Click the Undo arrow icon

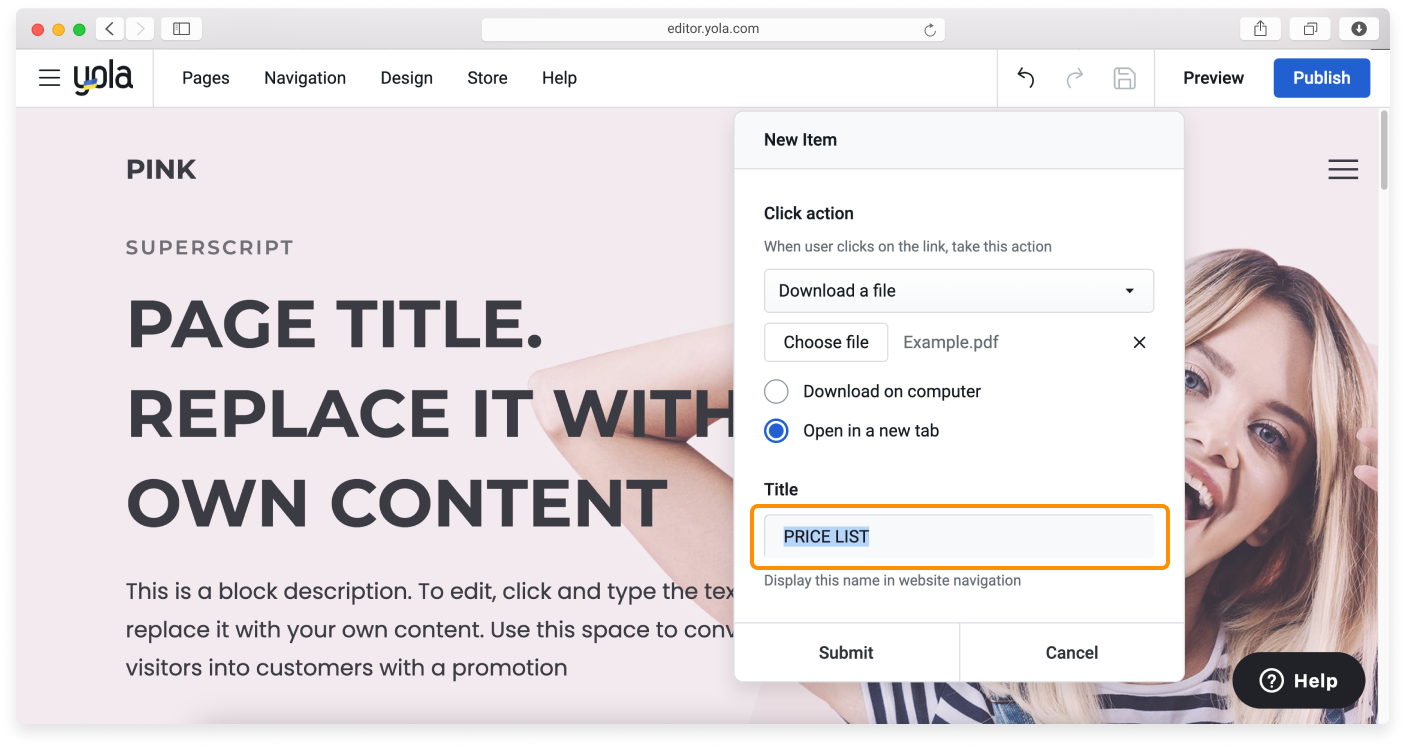[1025, 77]
